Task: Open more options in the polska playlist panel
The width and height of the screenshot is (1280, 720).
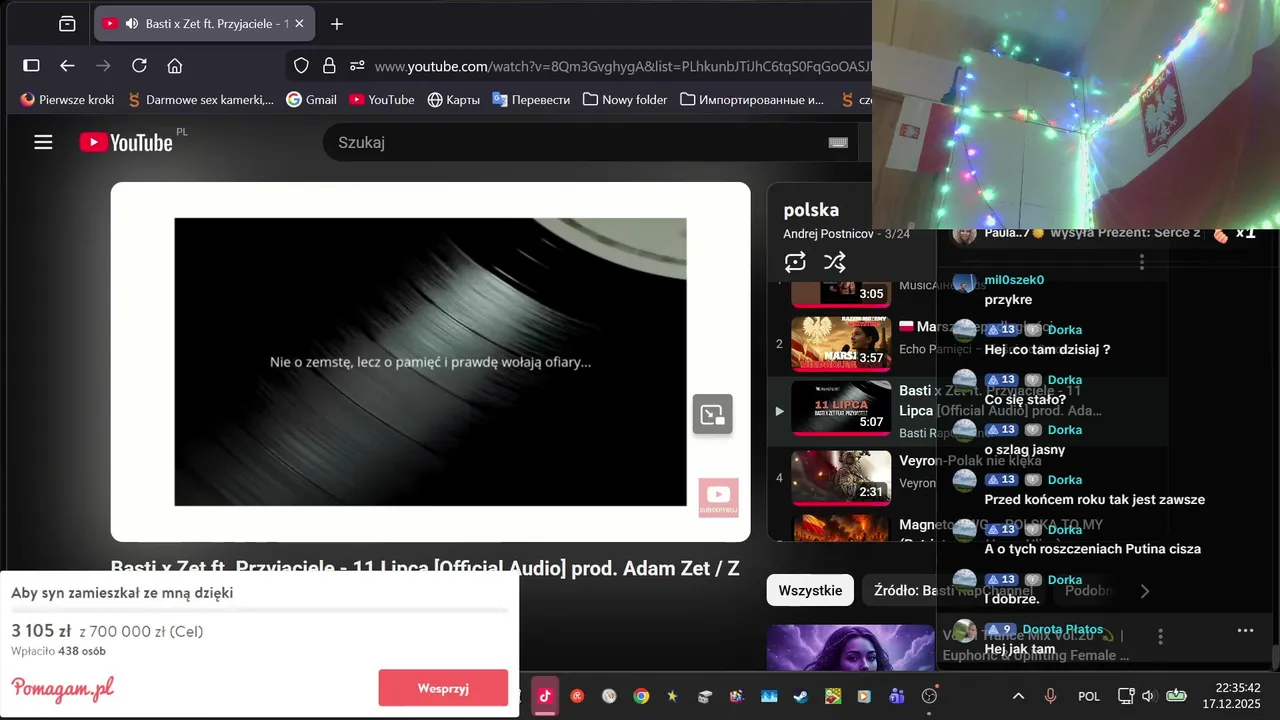Action: point(1142,262)
